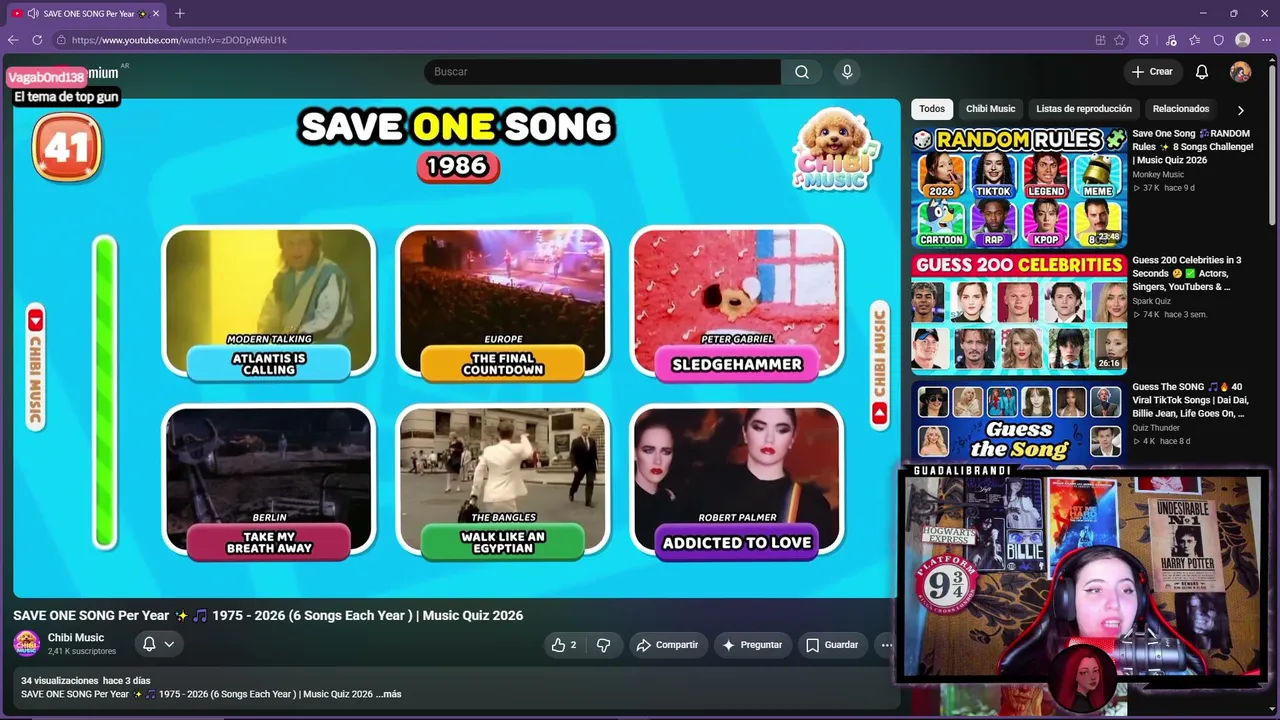Click the Preguntar ask button
Screen dimensions: 1280x720
[752, 645]
